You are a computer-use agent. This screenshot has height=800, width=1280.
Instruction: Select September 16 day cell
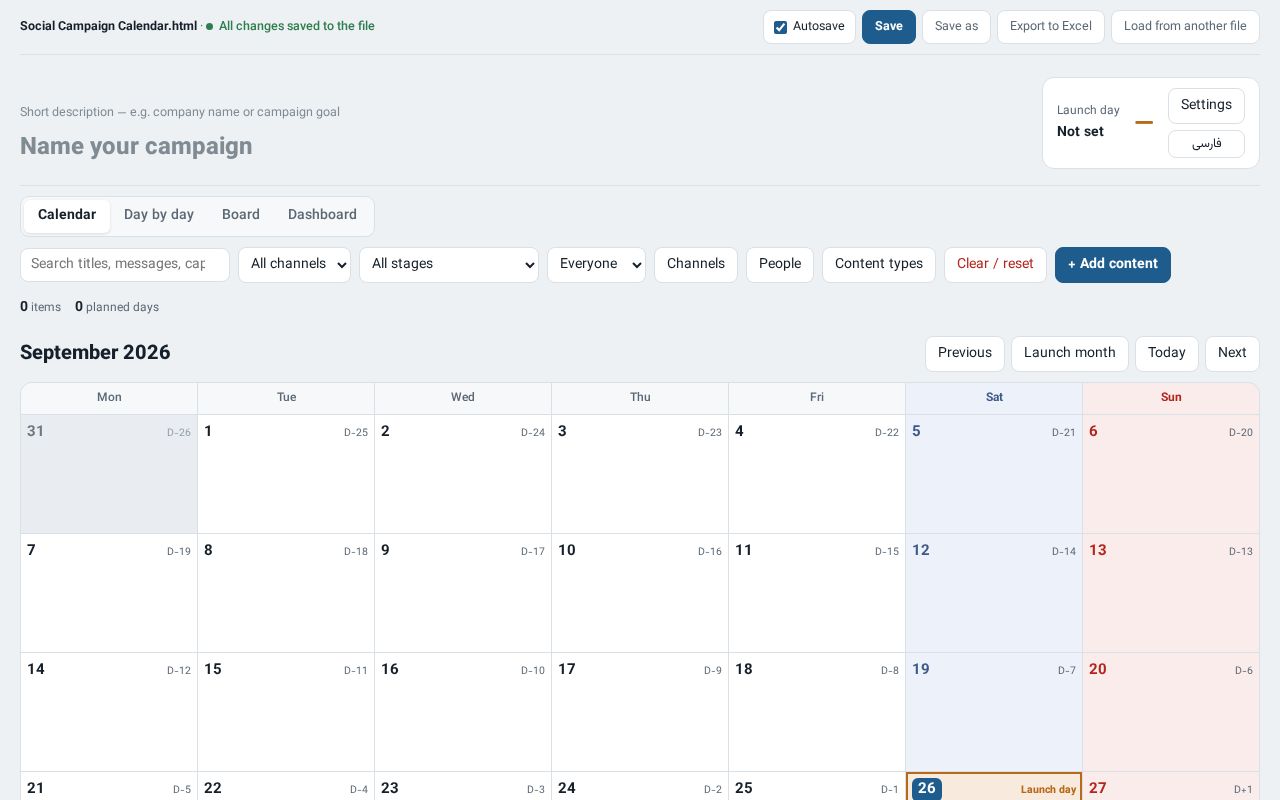(463, 712)
